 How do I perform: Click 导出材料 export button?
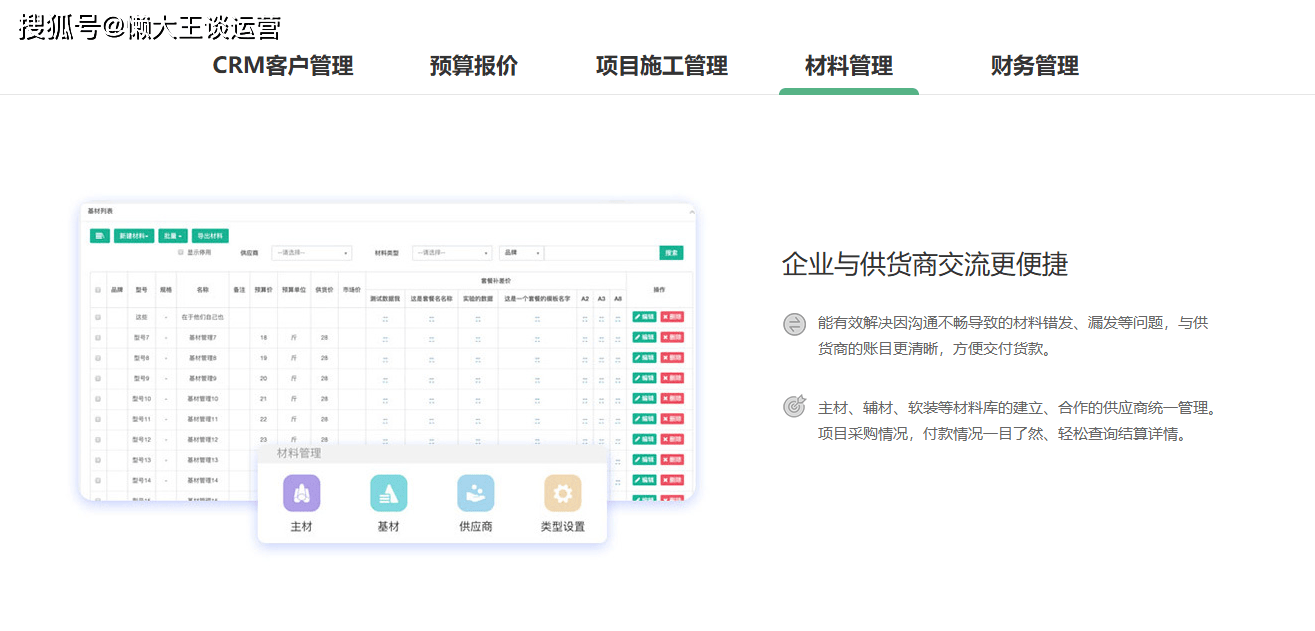209,236
